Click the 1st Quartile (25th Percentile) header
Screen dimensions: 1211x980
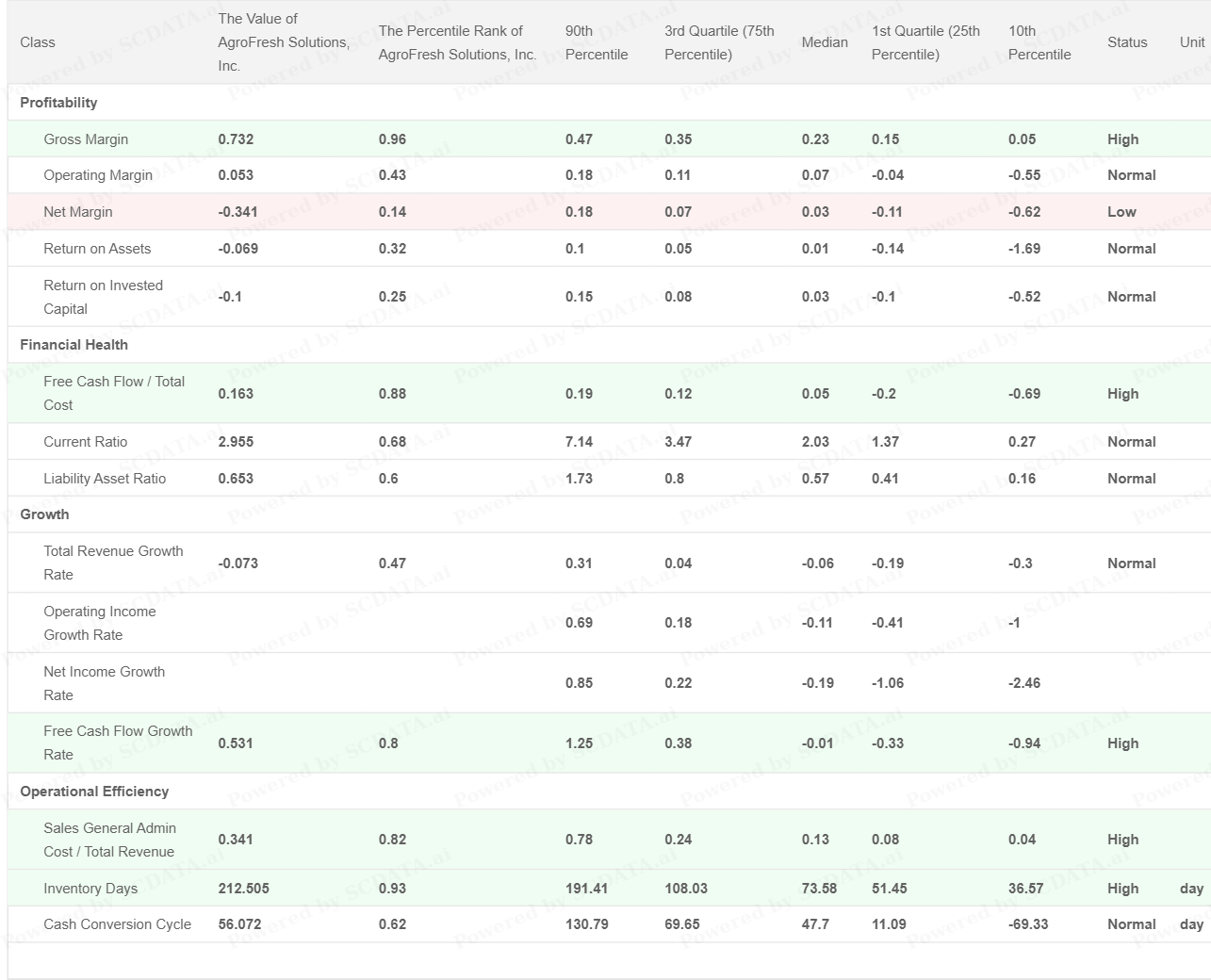pos(926,42)
